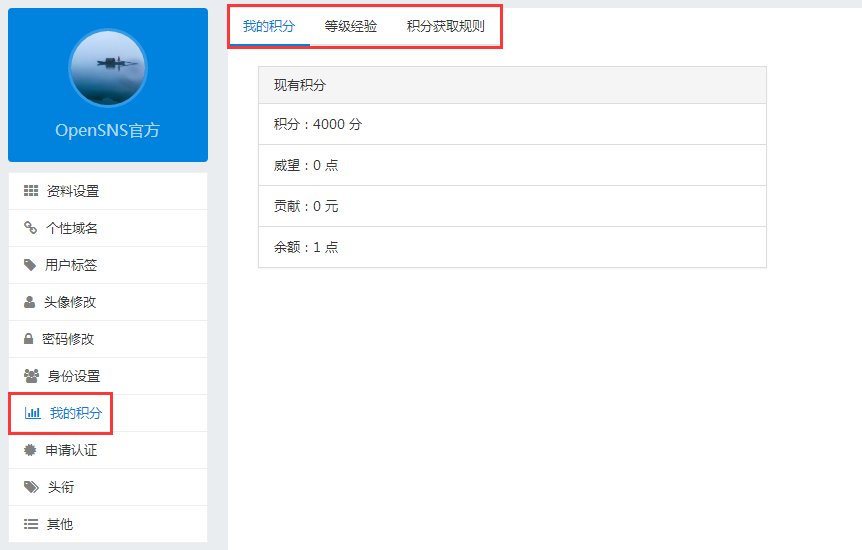
Task: Switch to the 积分获取规则 tab
Action: [x=446, y=26]
